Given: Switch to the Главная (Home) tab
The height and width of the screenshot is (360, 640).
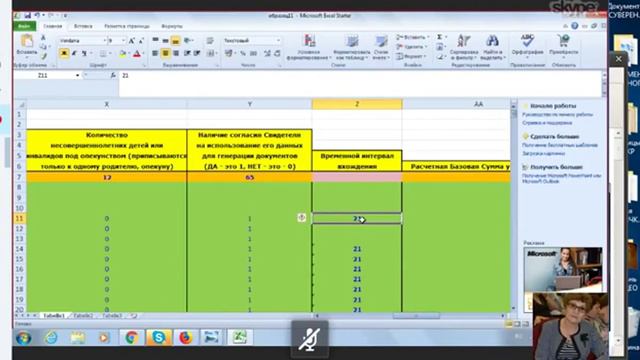Looking at the screenshot, I should click(53, 26).
